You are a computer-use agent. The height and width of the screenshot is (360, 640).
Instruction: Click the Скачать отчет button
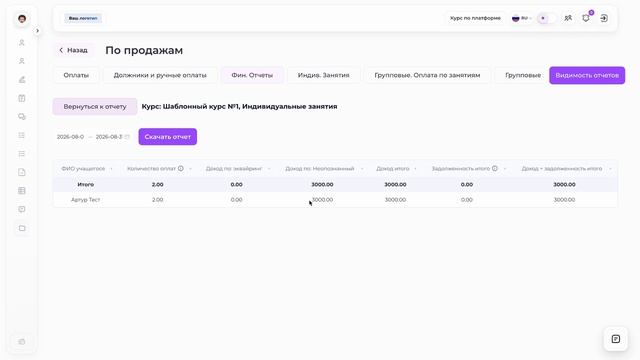coord(167,137)
